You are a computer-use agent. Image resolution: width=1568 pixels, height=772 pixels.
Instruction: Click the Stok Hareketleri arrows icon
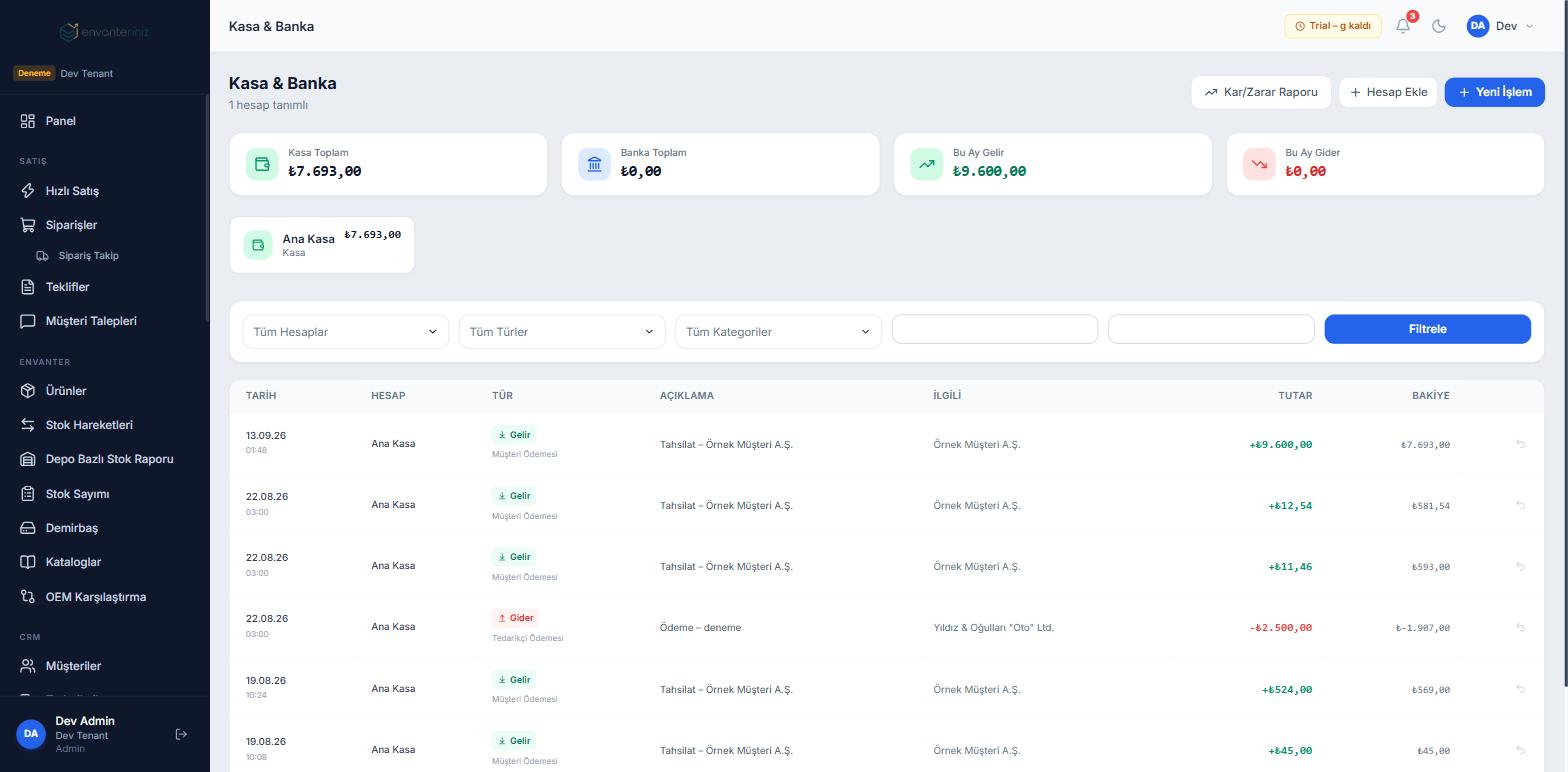[28, 425]
